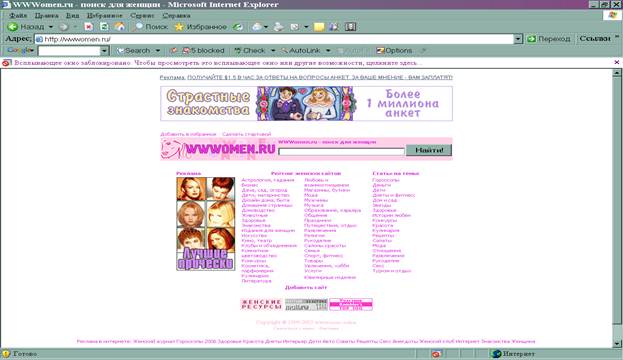Click the 'Туризм и отдых' articles link
The image size is (623, 360).
(392, 271)
